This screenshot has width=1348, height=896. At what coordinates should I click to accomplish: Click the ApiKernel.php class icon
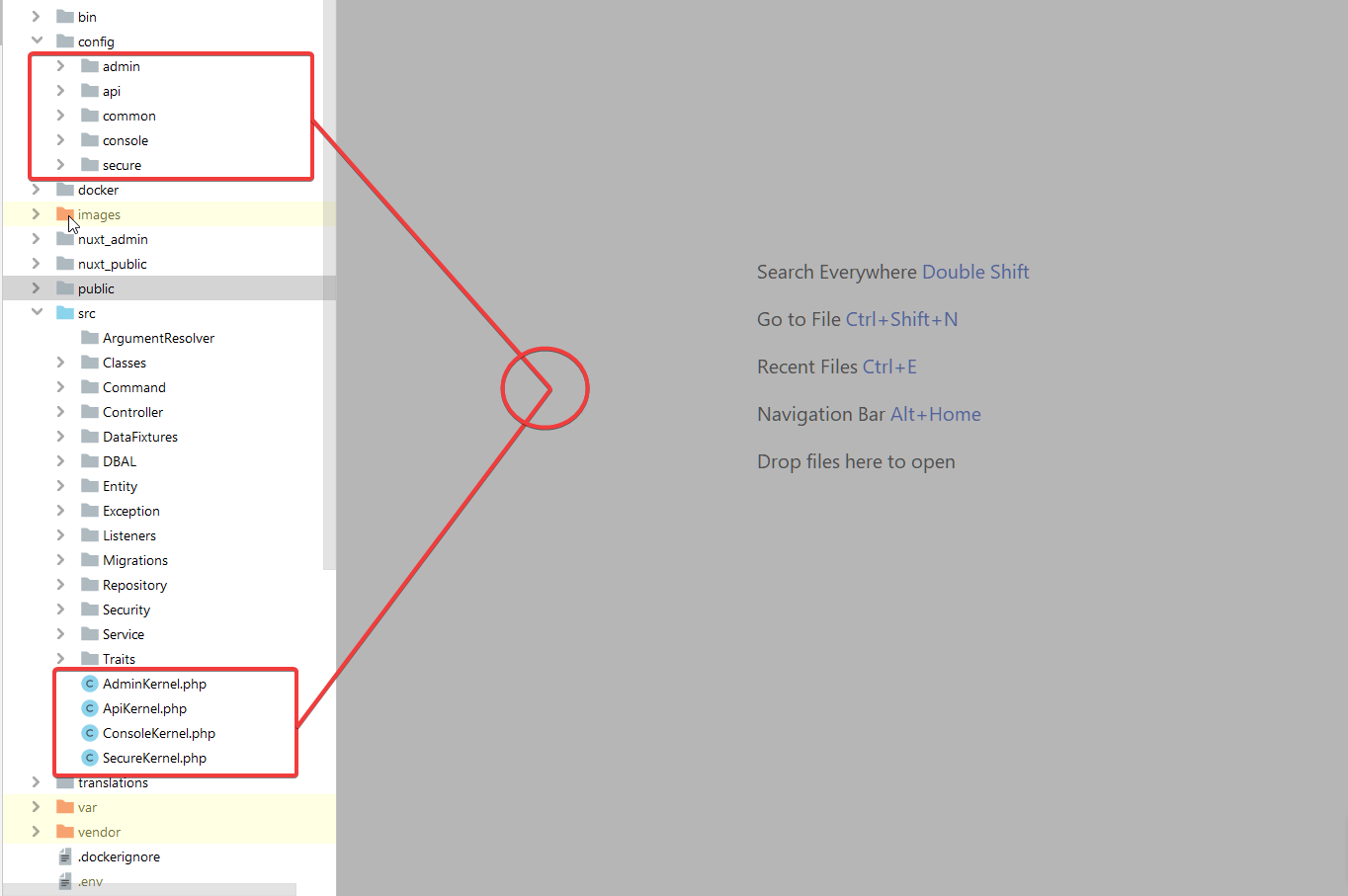point(90,708)
